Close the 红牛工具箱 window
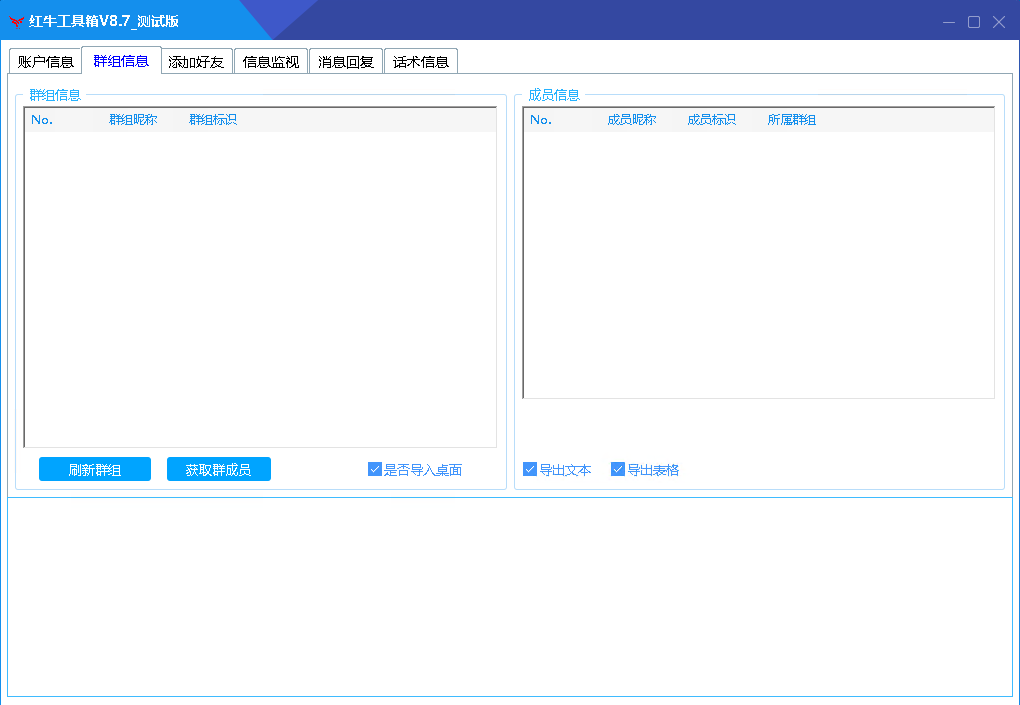Screen dimensions: 1020x705 (x=999, y=22)
